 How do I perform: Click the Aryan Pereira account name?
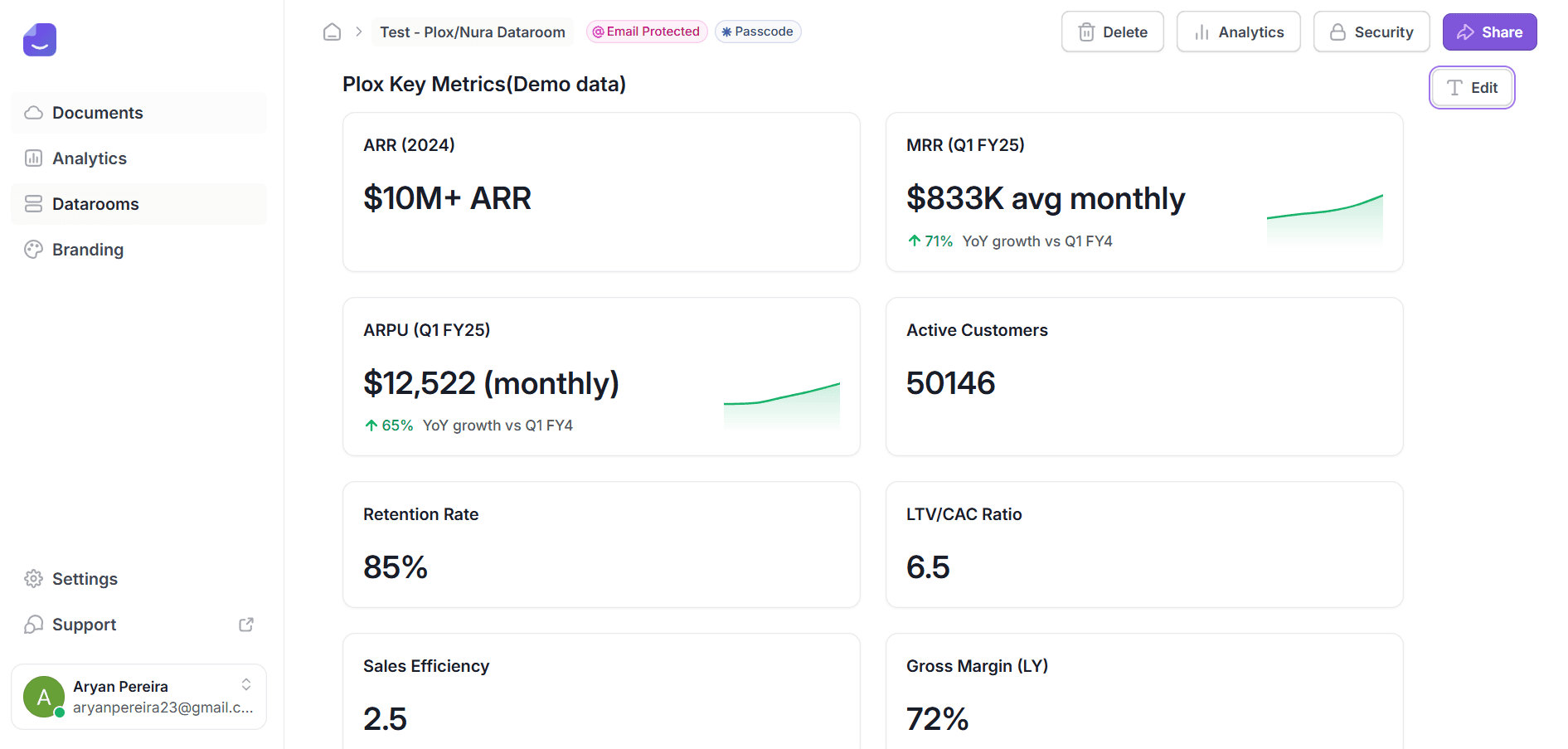pos(120,687)
